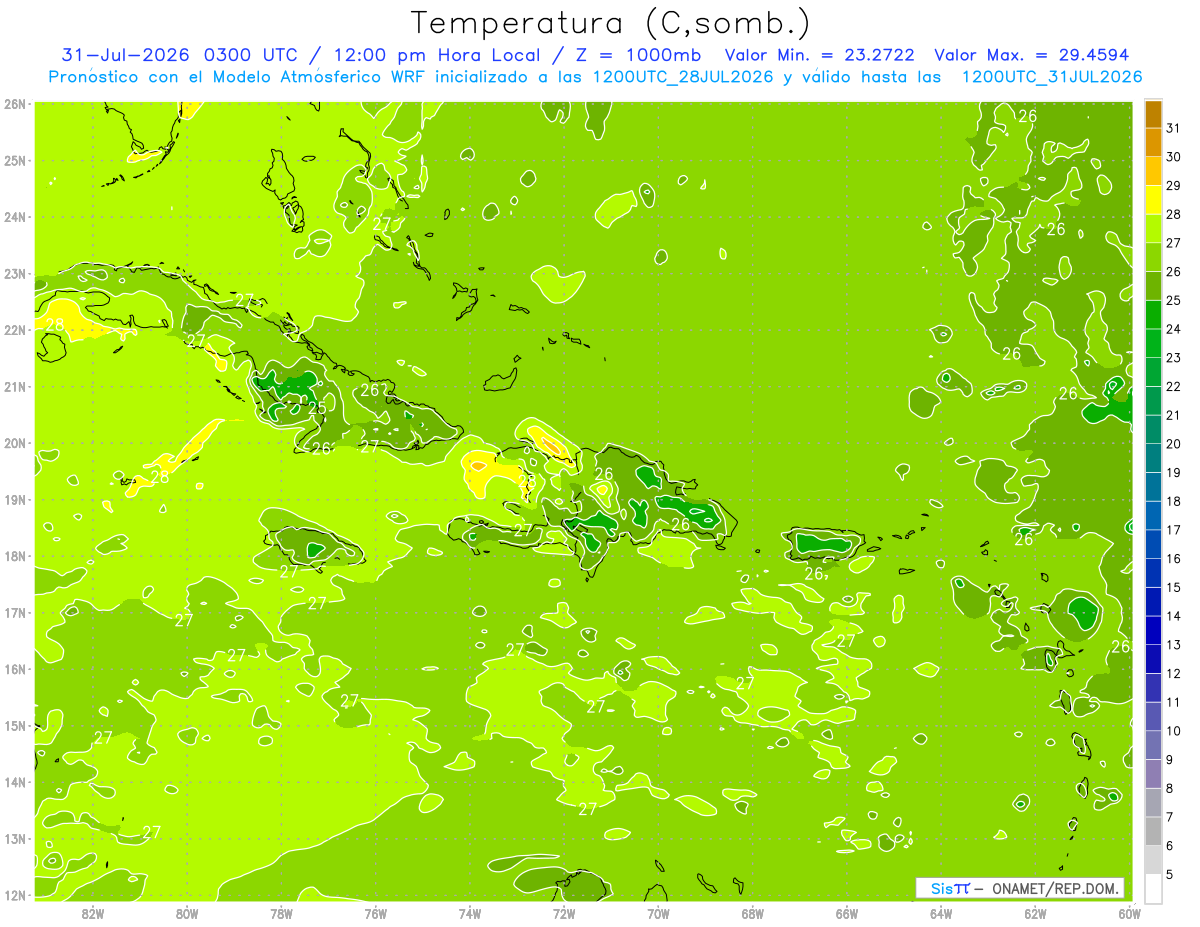Screen dimensions: 1200x927
Task: Click the "25N" latitude axis label
Action: click(15, 160)
